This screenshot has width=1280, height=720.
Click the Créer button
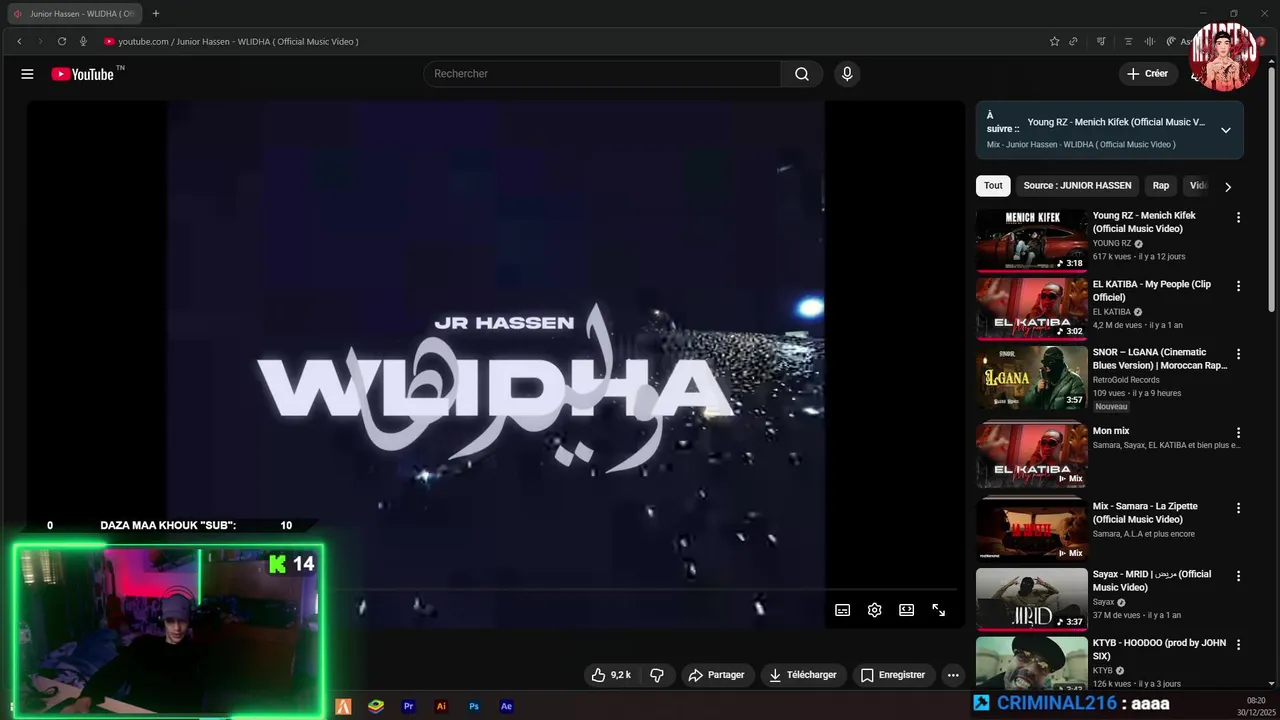click(1148, 74)
